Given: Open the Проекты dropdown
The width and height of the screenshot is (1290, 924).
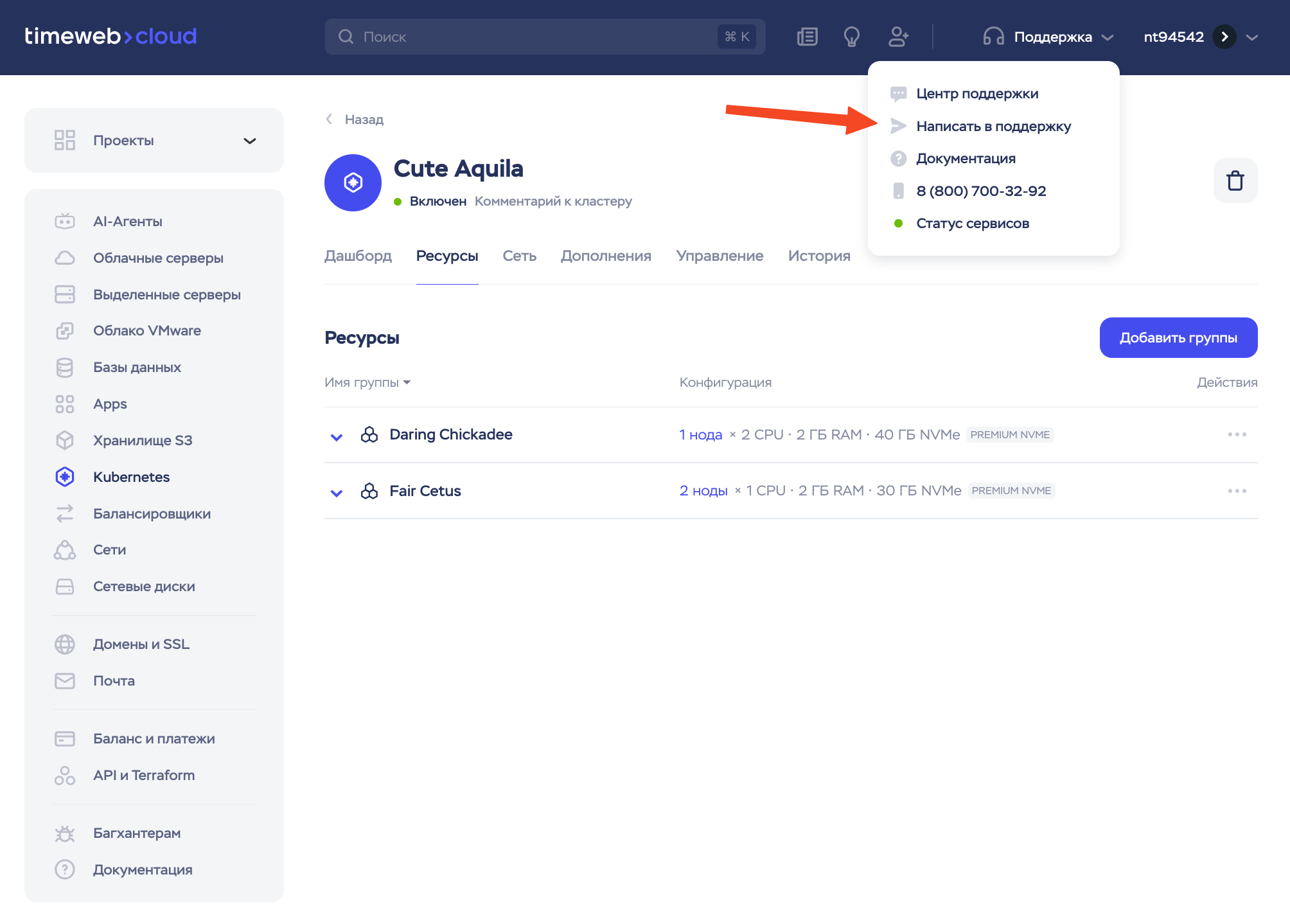Looking at the screenshot, I should (x=154, y=140).
